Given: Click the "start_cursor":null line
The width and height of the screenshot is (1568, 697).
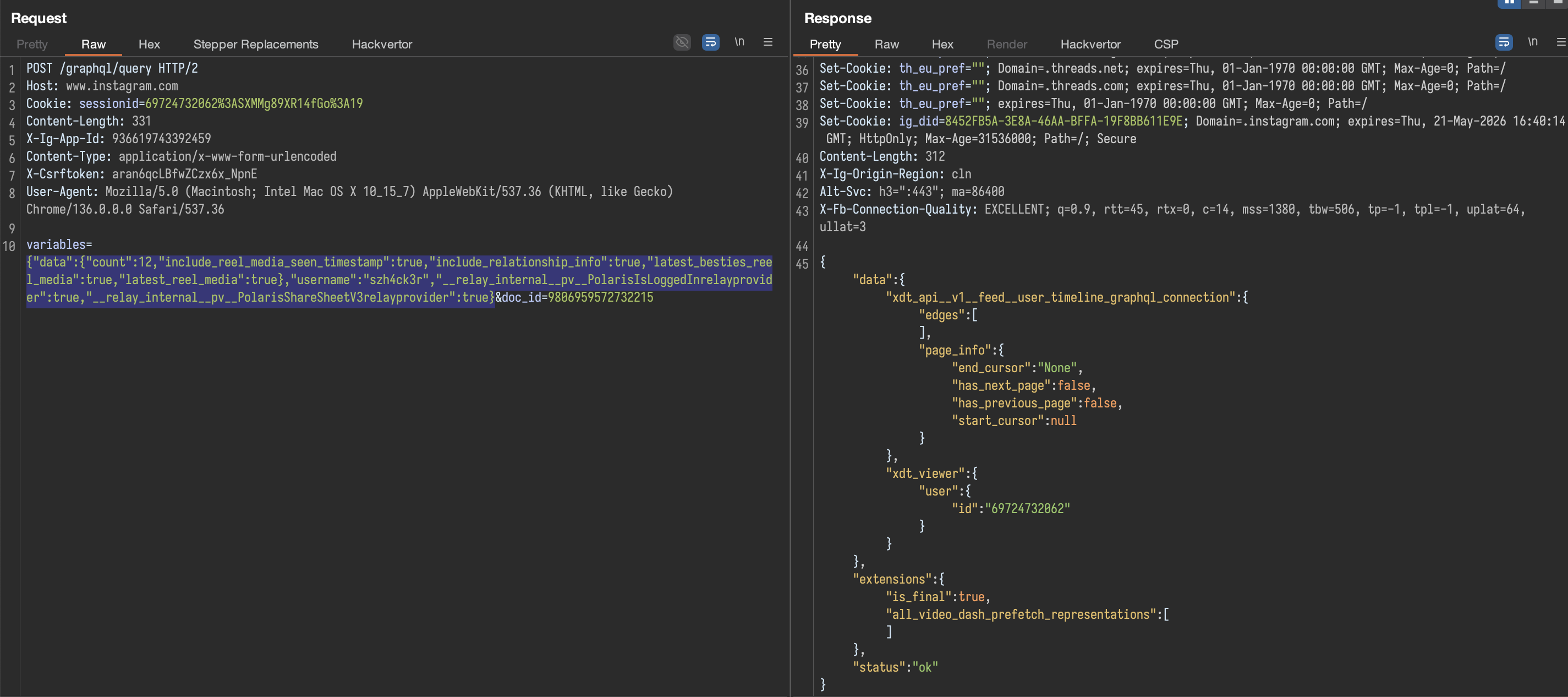Looking at the screenshot, I should point(1013,422).
